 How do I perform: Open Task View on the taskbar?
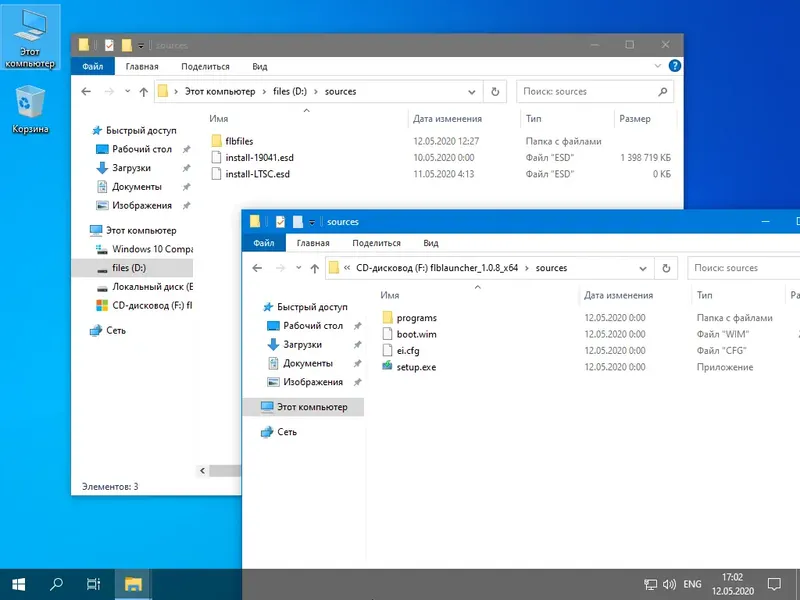point(91,584)
